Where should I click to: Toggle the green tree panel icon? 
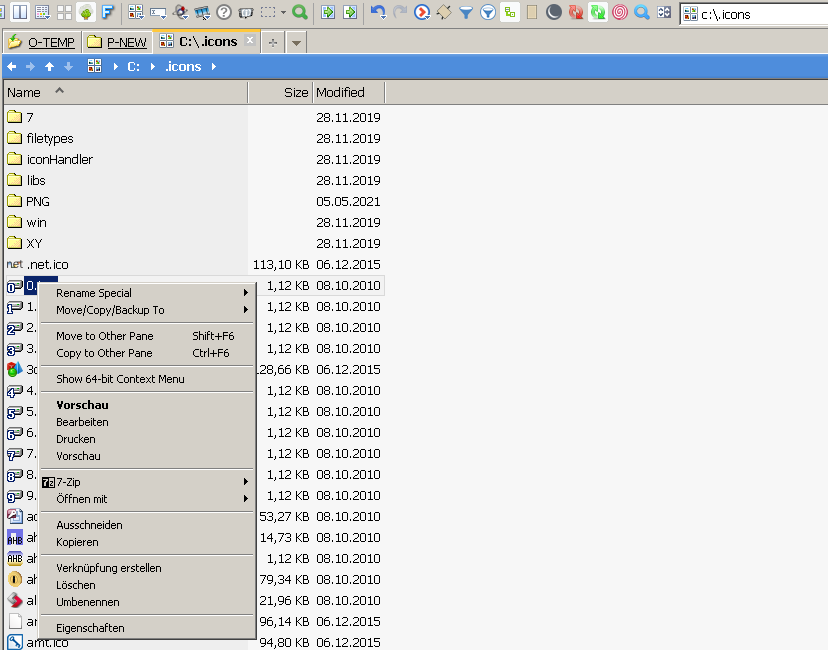pos(86,13)
